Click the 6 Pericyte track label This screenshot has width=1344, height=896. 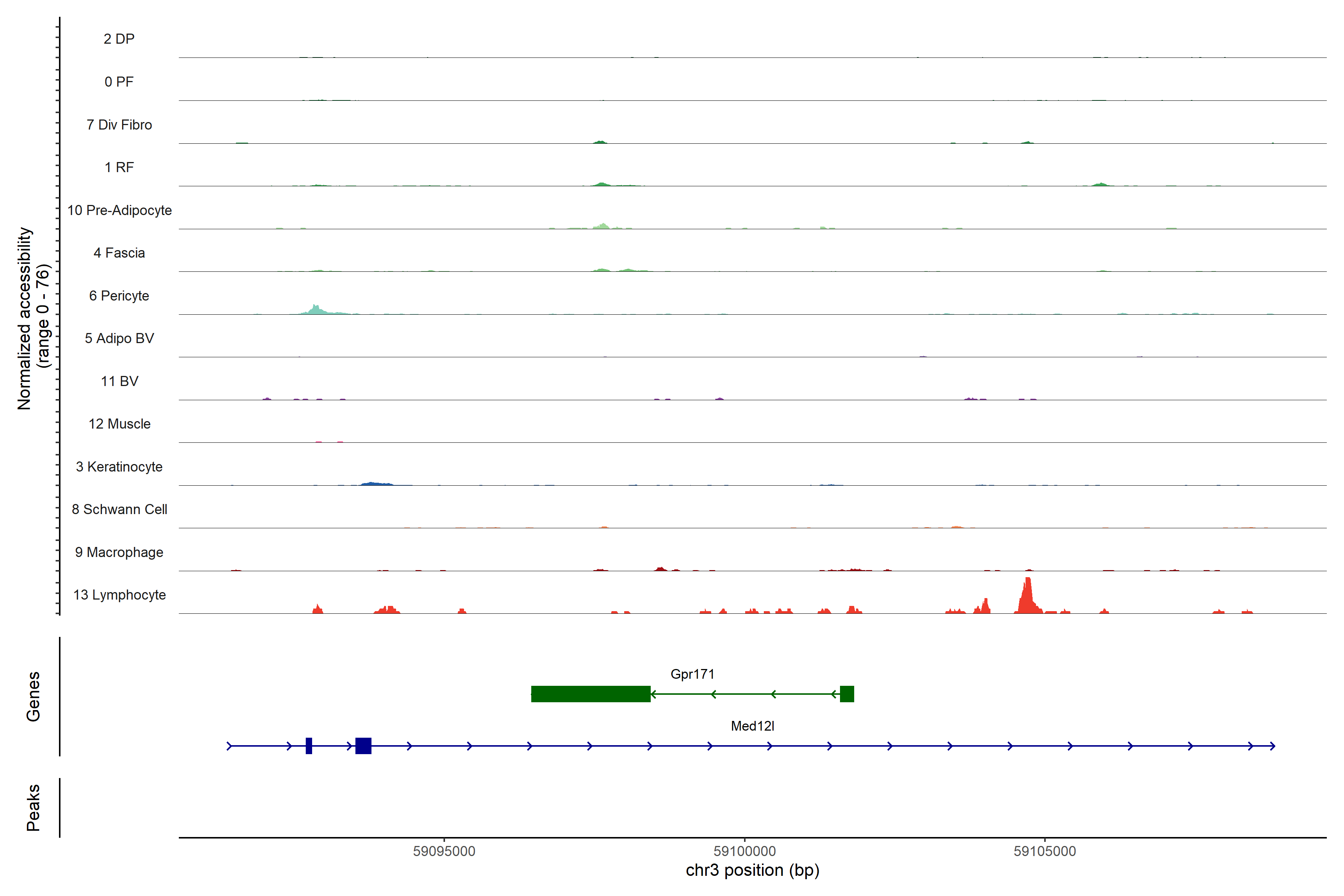[x=119, y=295]
